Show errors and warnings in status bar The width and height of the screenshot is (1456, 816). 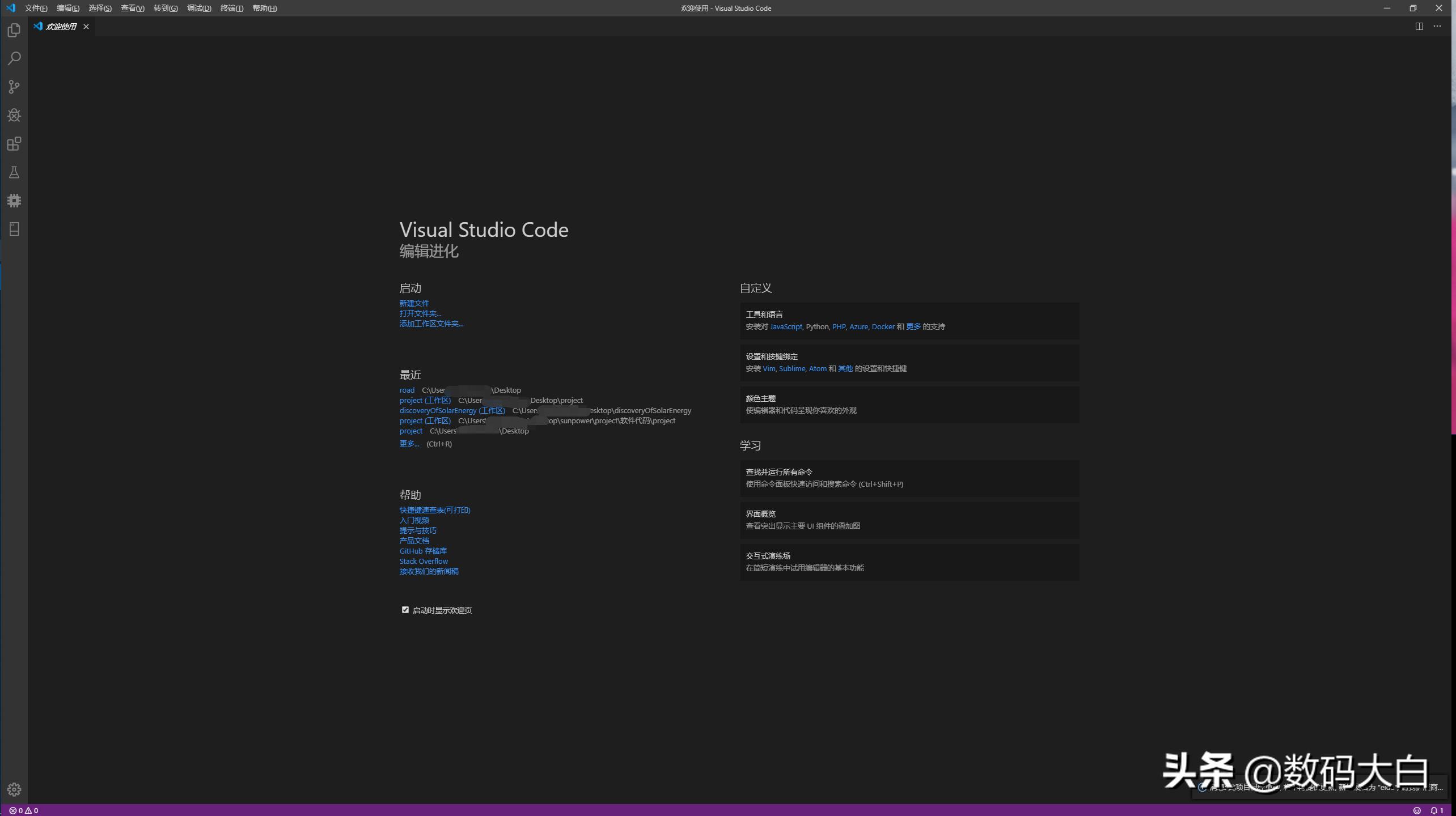(x=24, y=810)
